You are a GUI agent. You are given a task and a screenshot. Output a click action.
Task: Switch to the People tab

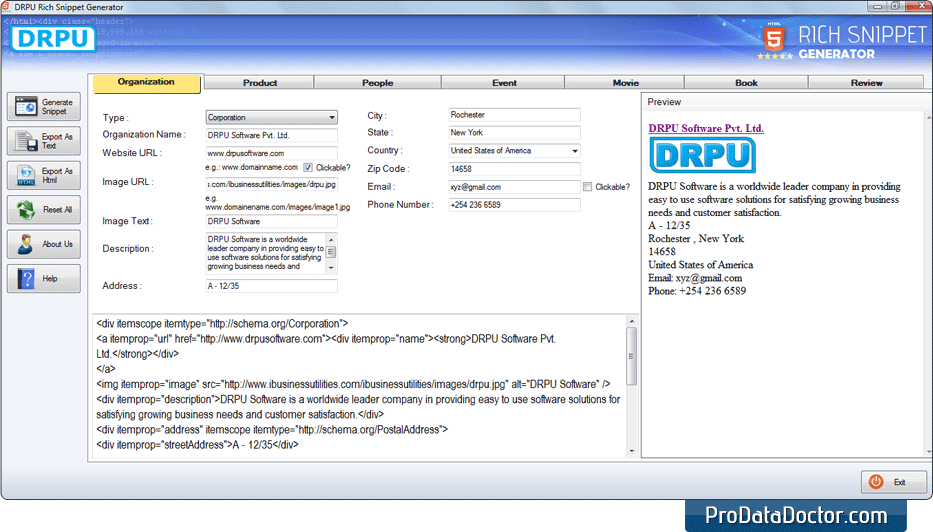point(377,83)
